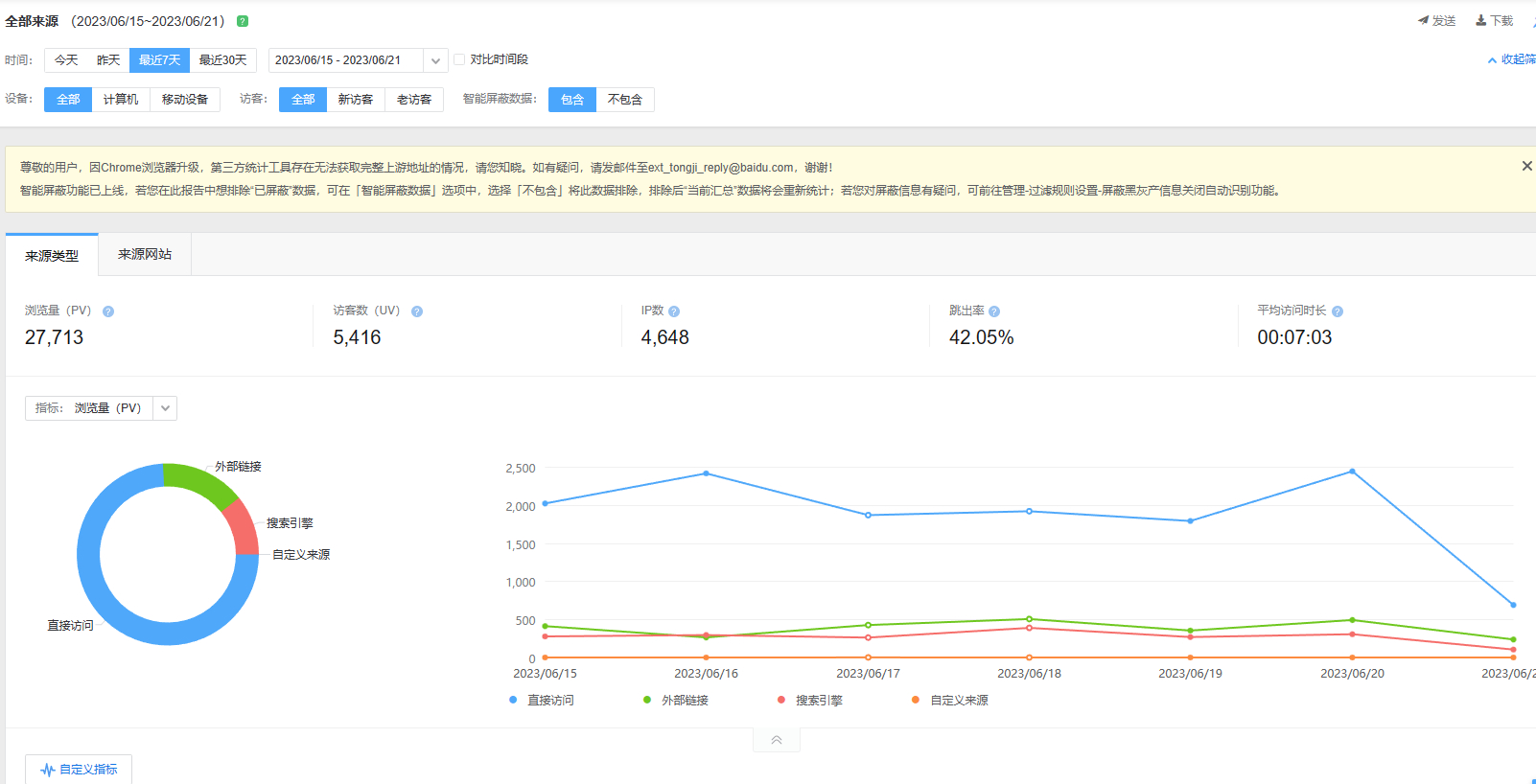Toggle 外部链接 legend series visibility
The width and height of the screenshot is (1536, 784).
point(676,701)
